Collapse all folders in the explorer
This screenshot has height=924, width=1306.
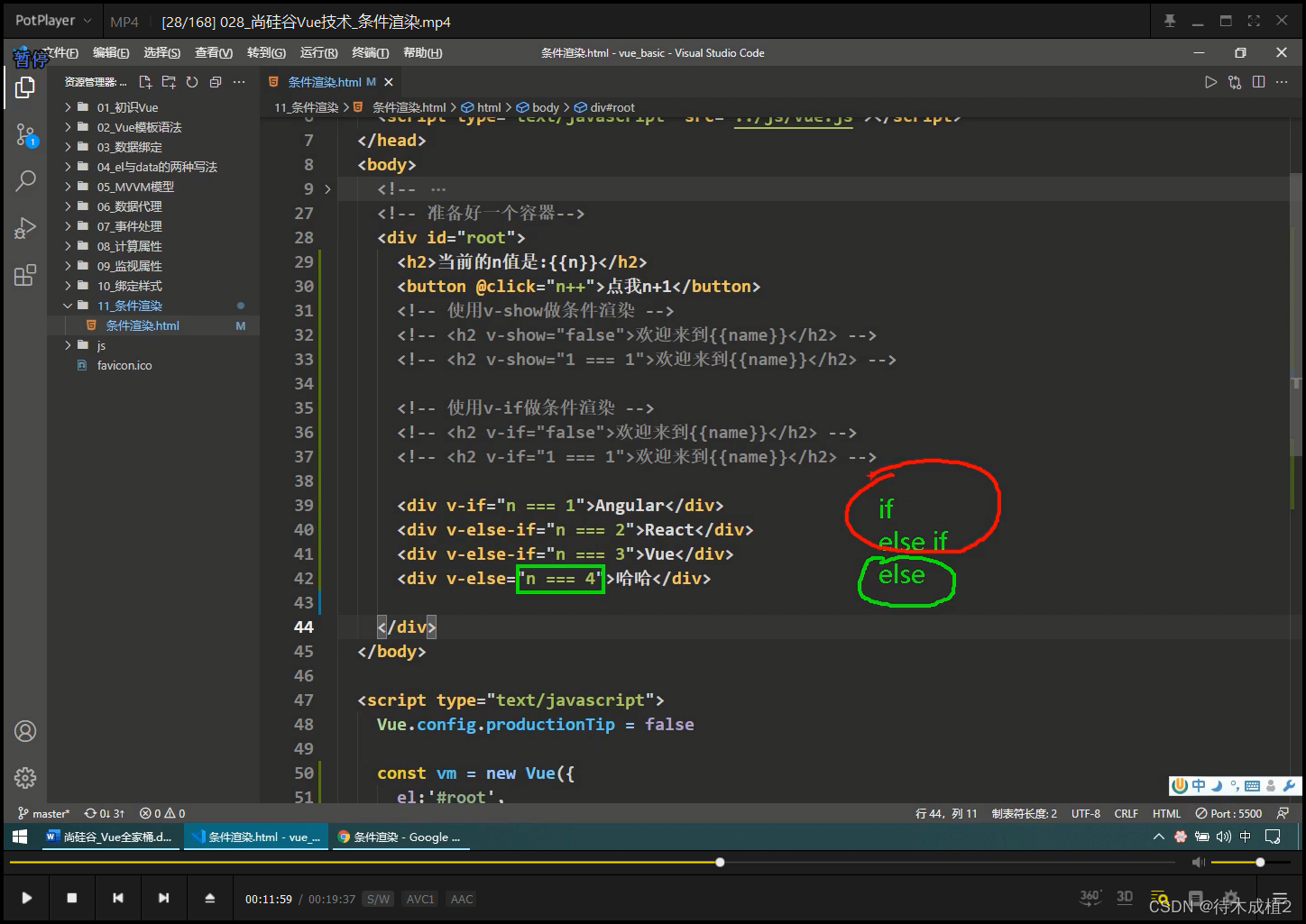pyautogui.click(x=216, y=82)
